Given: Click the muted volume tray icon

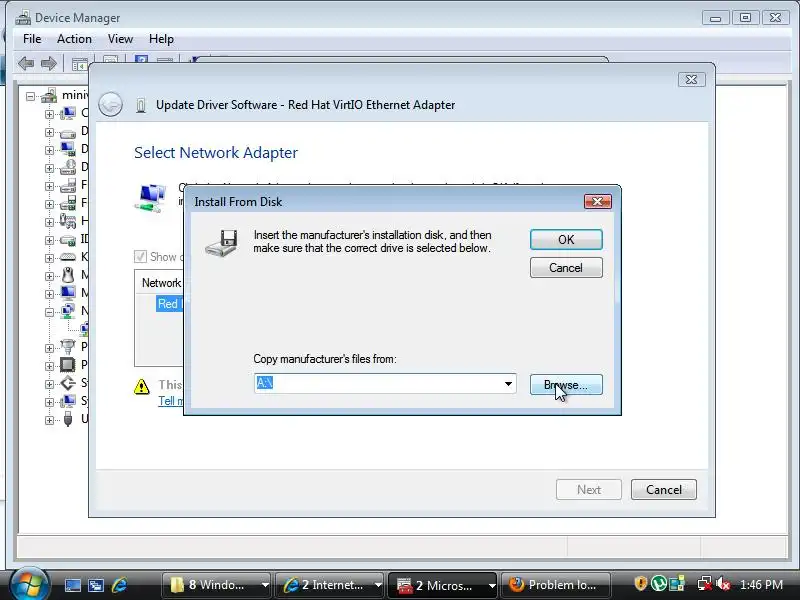Looking at the screenshot, I should point(723,583).
